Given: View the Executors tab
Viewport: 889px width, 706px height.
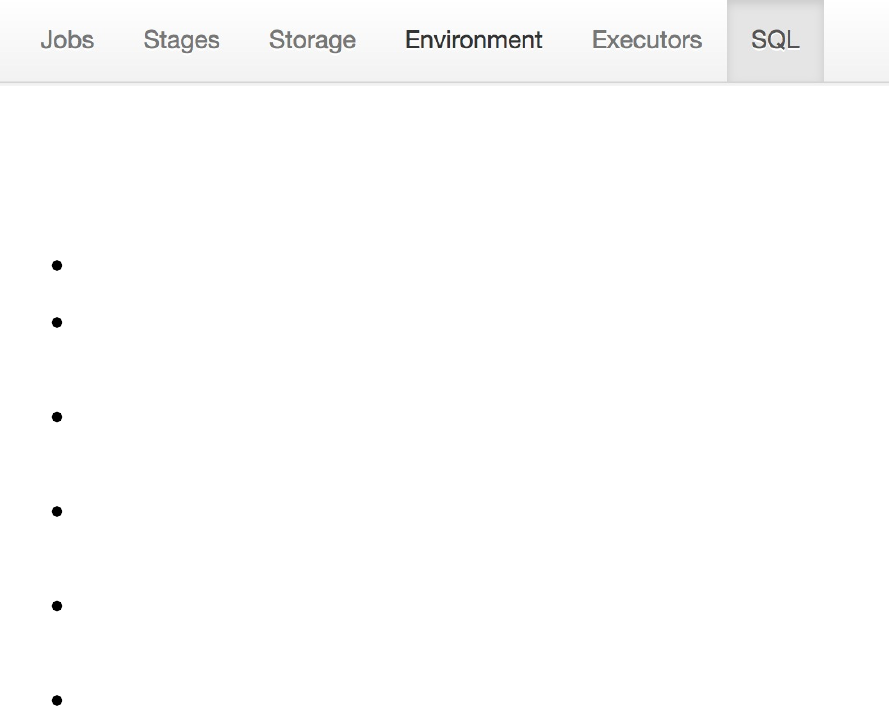Looking at the screenshot, I should point(647,40).
